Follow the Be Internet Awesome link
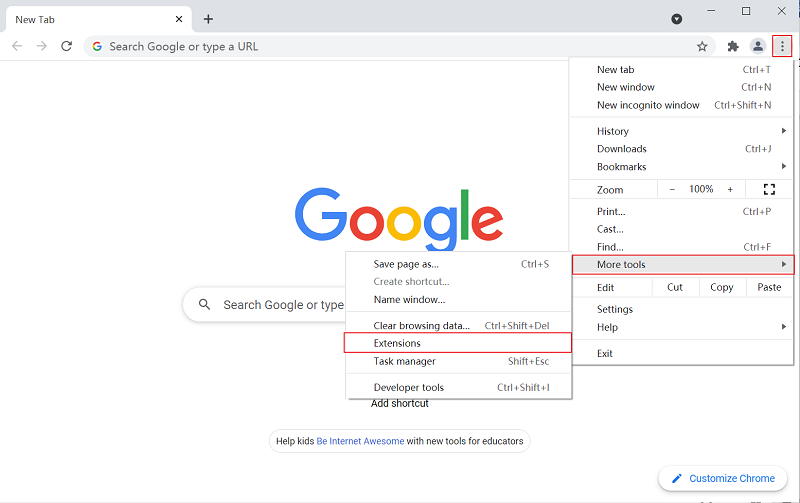 point(360,441)
